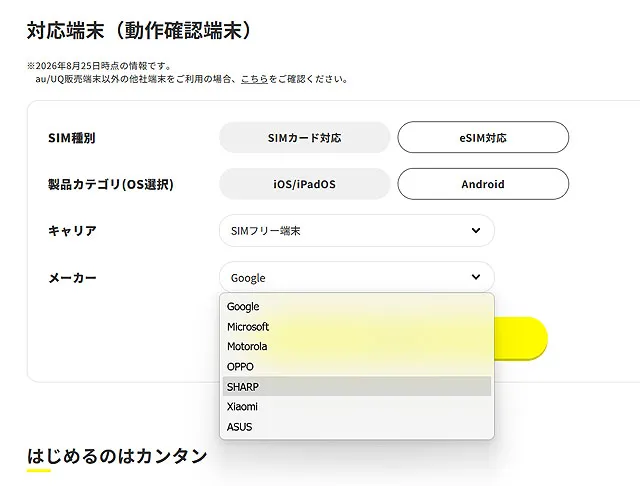Screen dimensions: 640x486
Task: Select Motorola from maker list
Action: (357, 346)
